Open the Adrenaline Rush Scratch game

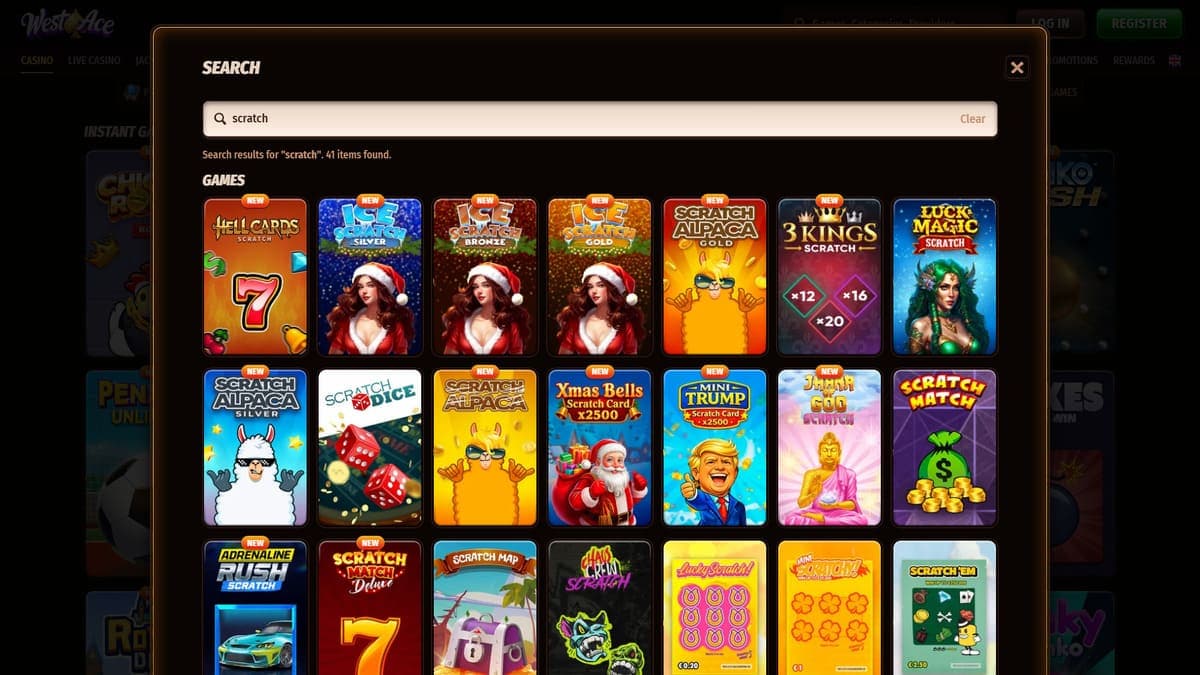255,608
